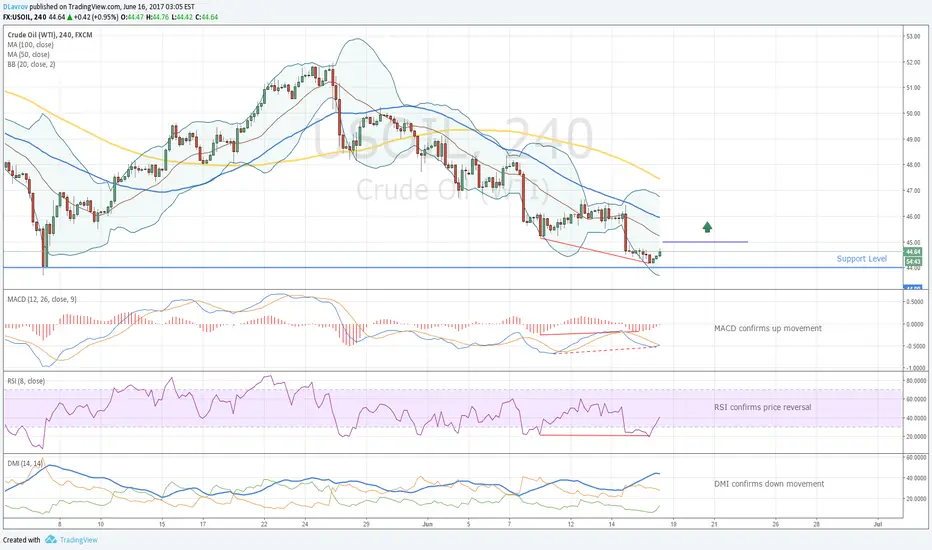Click the 0.0000 MACD axis label
Image resolution: width=932 pixels, height=550 pixels.
pos(915,324)
